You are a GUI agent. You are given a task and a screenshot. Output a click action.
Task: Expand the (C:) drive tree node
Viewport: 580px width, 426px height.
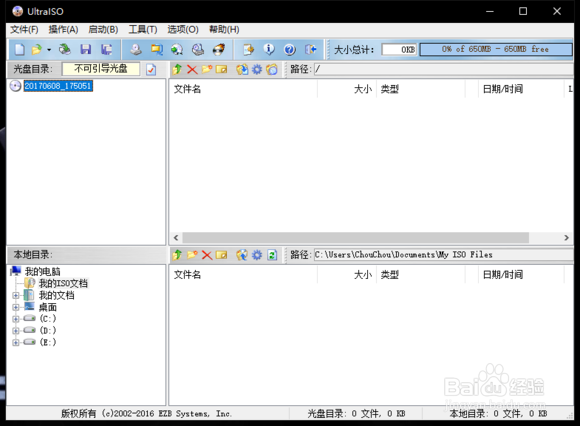(x=16, y=319)
